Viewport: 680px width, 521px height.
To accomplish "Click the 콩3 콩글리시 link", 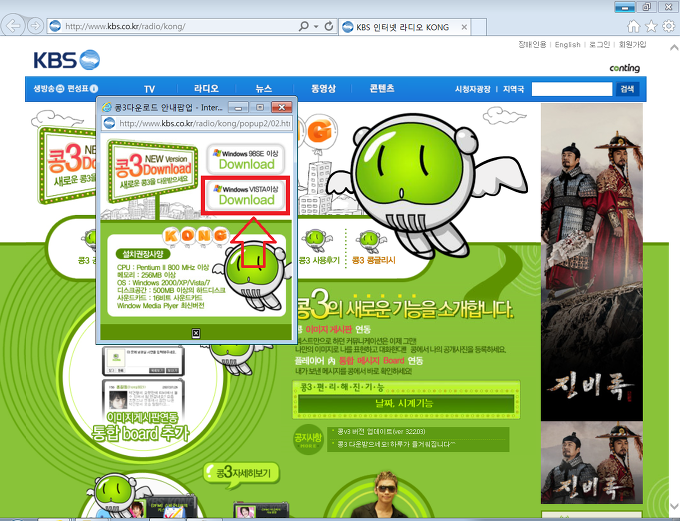I will (373, 260).
